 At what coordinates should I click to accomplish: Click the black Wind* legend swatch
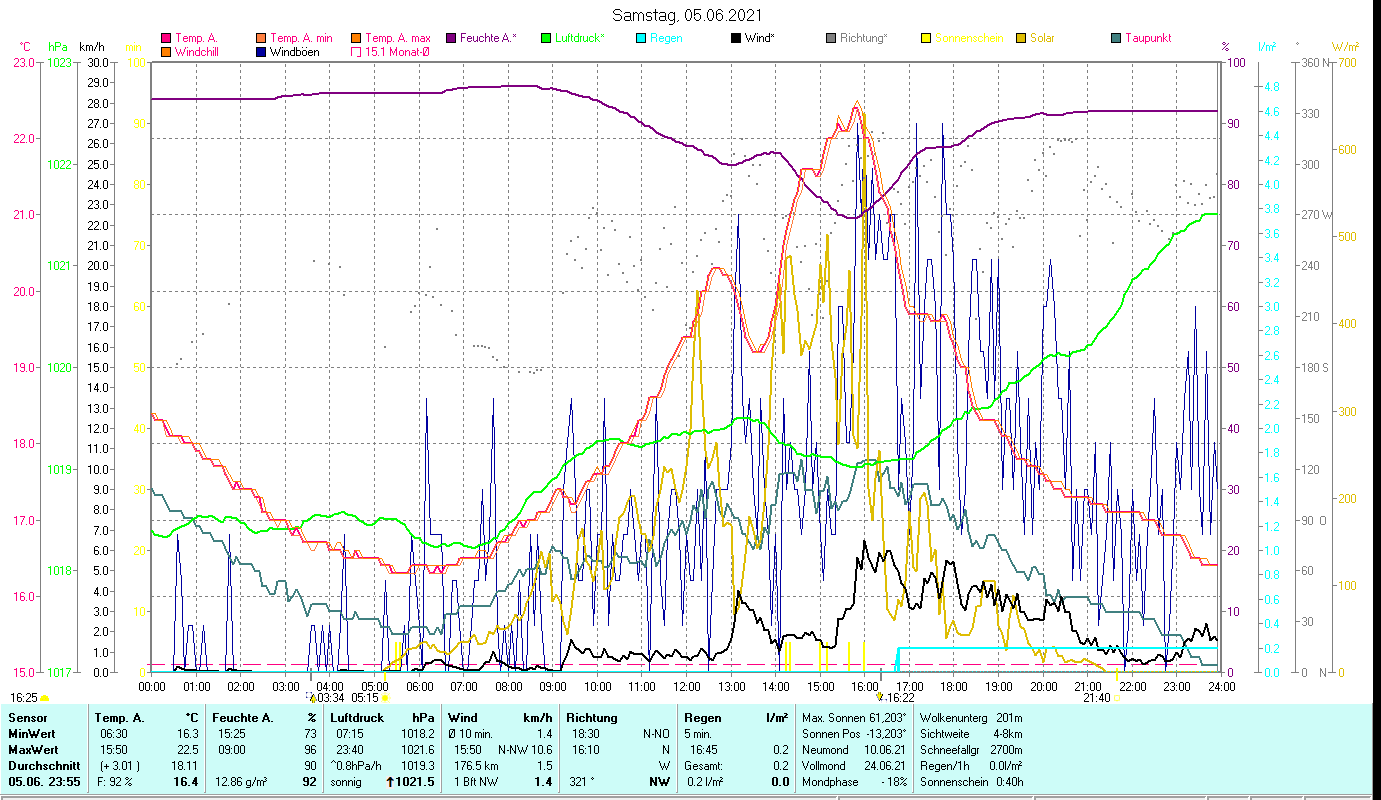pos(736,38)
